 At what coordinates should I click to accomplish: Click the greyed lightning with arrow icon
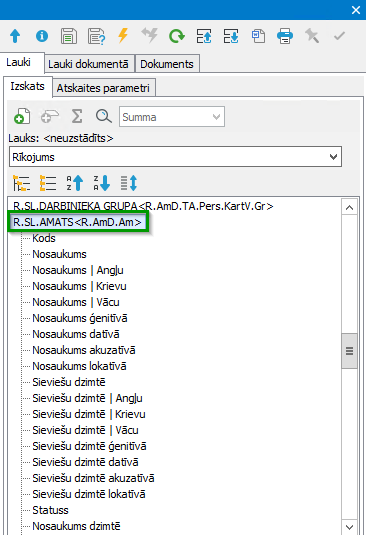(149, 35)
